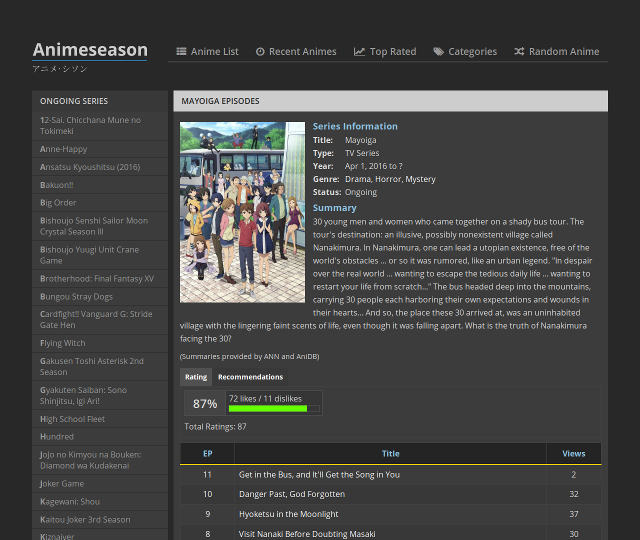Open Kagewani: Shou

click(x=100, y=502)
